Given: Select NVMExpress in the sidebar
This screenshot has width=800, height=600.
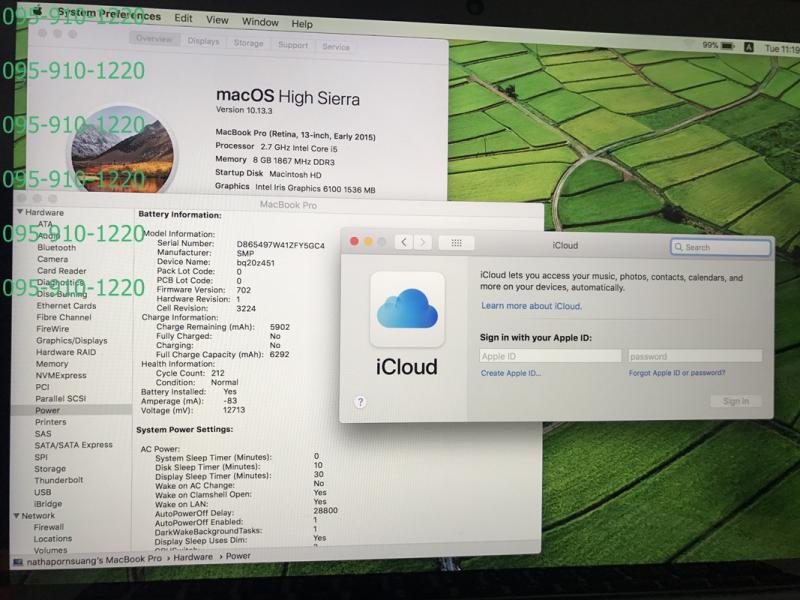Looking at the screenshot, I should 61,376.
